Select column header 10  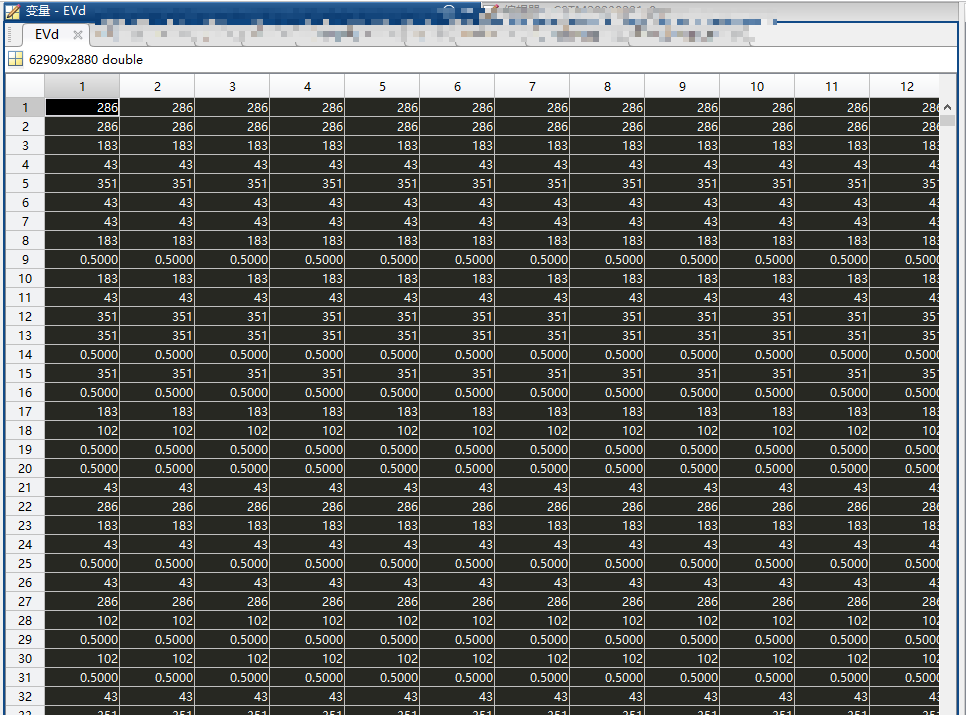click(x=757, y=86)
